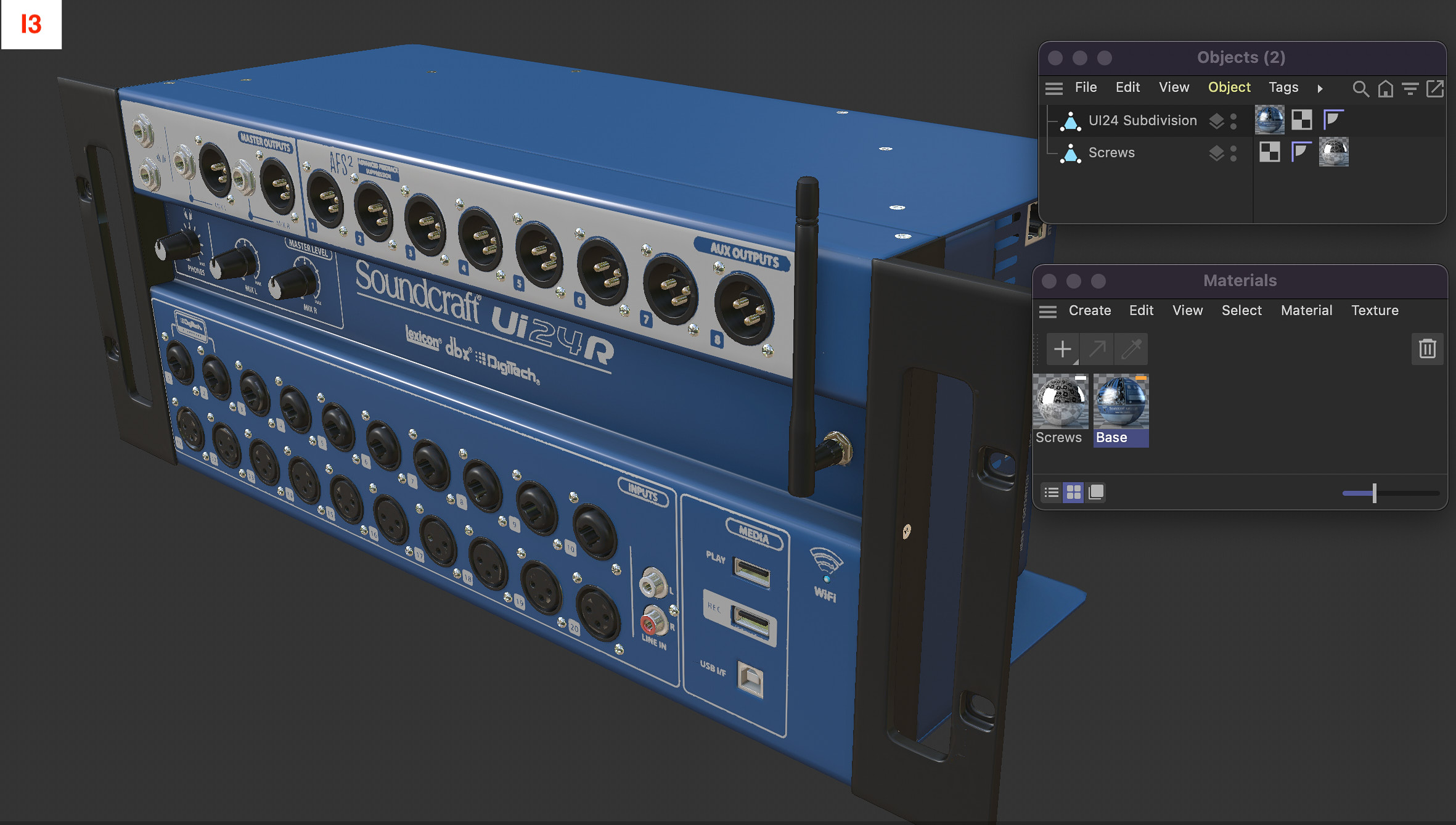Click the Screws material name label
This screenshot has height=825, width=1456.
point(1059,438)
